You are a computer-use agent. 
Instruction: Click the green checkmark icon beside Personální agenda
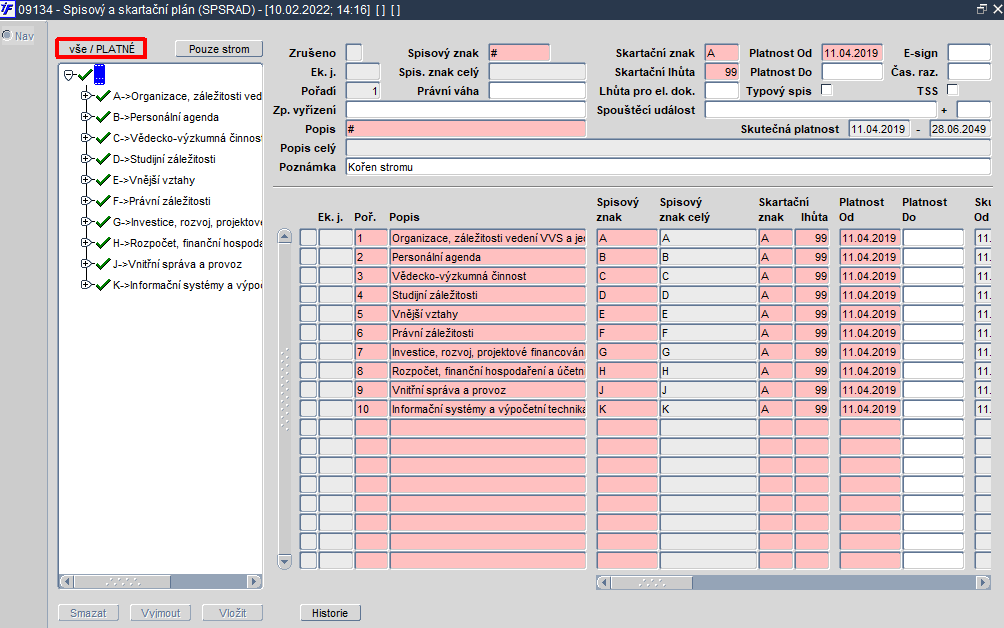pyautogui.click(x=102, y=117)
